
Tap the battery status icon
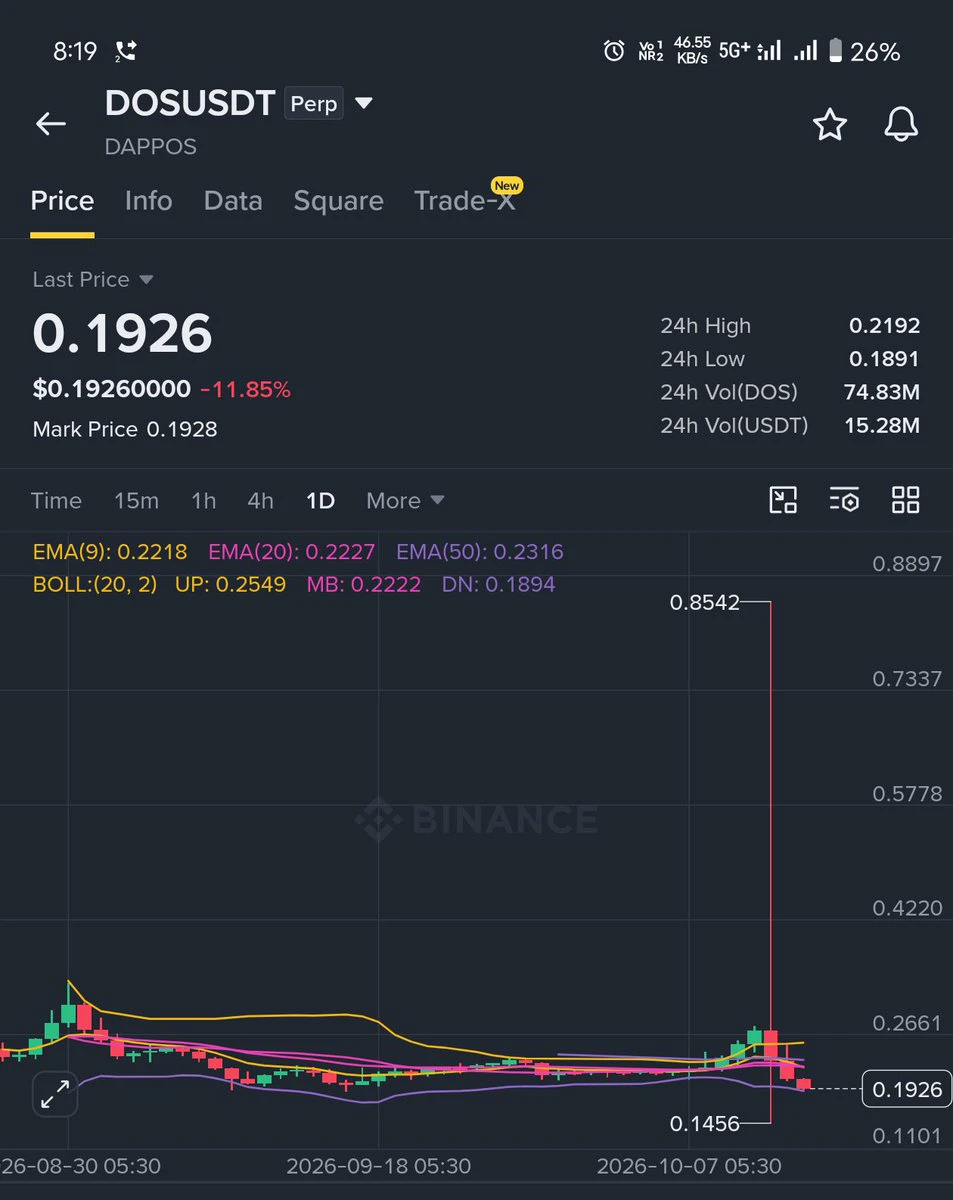[x=836, y=51]
